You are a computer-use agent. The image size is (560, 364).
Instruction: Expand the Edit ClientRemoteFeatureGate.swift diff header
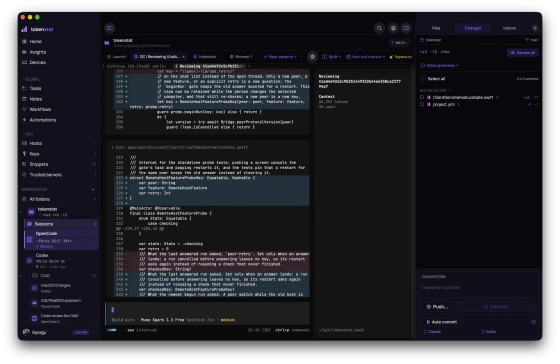coord(180,147)
